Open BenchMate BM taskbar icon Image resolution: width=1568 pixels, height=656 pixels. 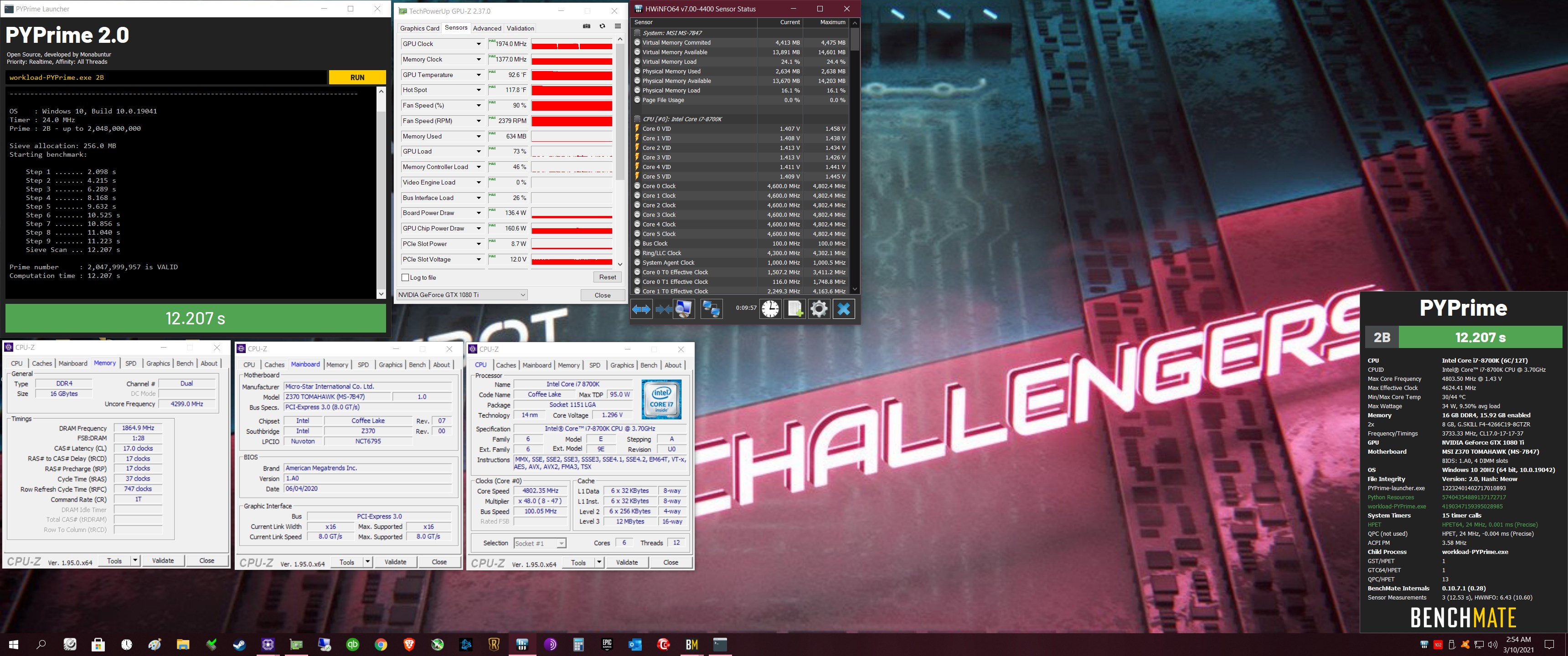pos(692,644)
